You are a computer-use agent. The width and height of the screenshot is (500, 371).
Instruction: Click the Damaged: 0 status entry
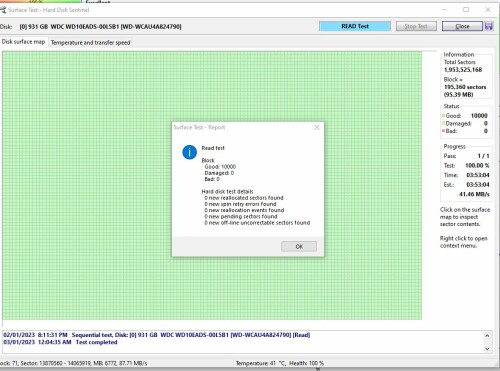click(466, 123)
